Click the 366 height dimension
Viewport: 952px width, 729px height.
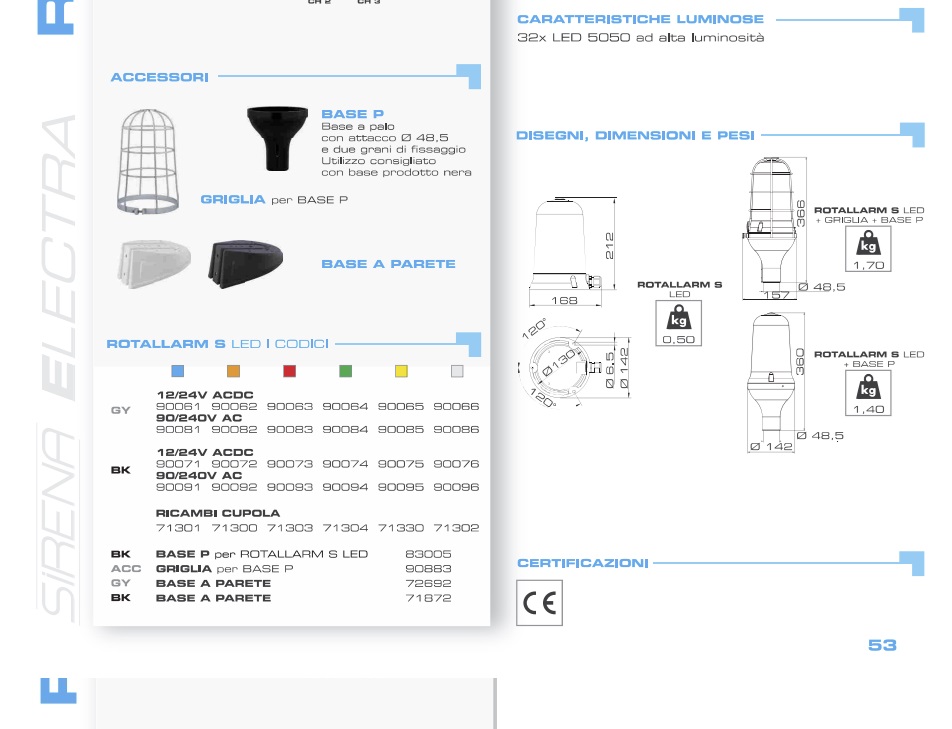click(x=800, y=214)
